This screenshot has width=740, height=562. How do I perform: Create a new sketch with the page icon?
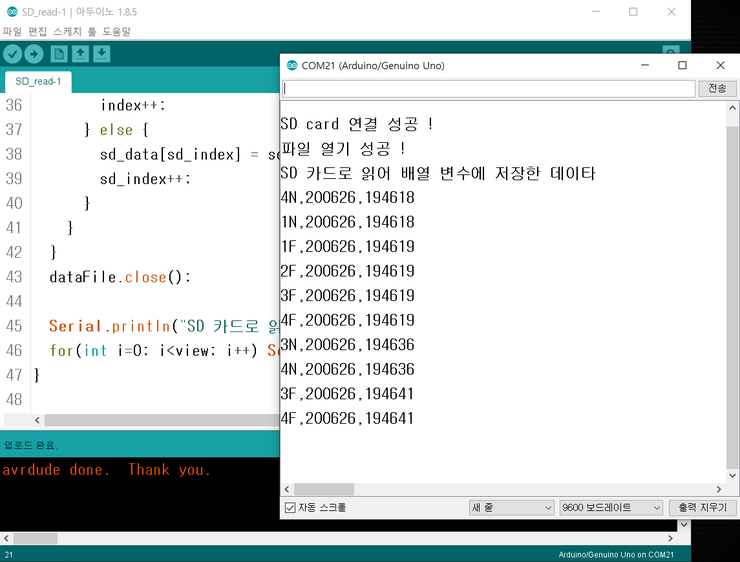pyautogui.click(x=59, y=54)
